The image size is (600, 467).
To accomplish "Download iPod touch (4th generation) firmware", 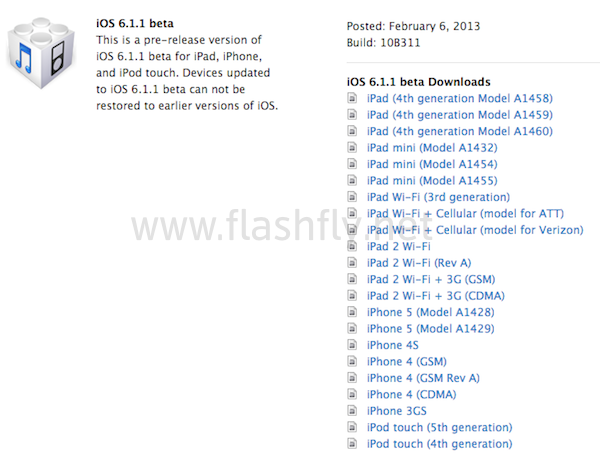I will point(439,444).
